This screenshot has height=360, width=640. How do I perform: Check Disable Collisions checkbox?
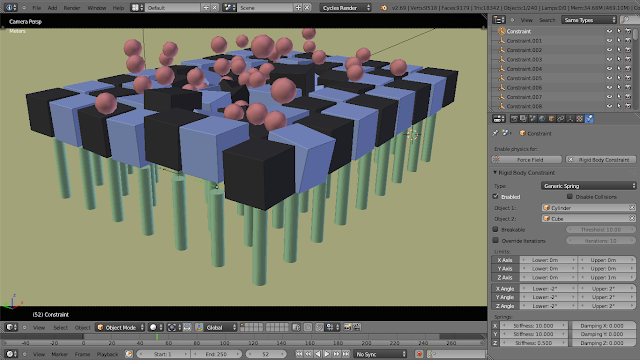coord(570,197)
